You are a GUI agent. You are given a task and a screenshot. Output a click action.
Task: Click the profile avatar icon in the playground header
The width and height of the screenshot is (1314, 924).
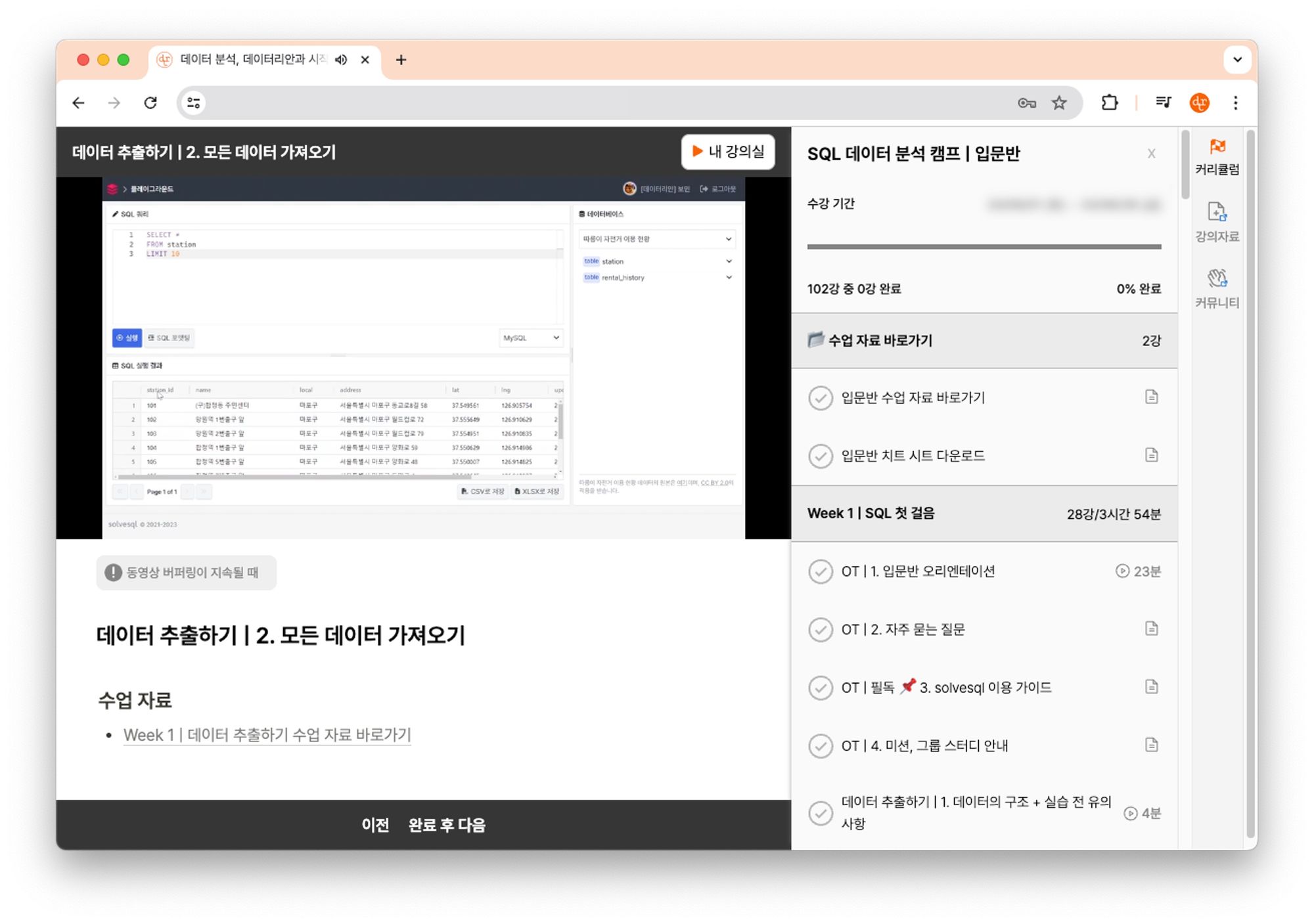(629, 189)
